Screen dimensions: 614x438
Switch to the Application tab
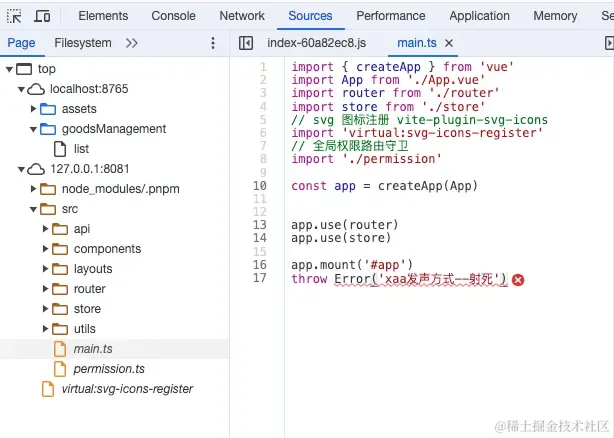click(x=479, y=16)
